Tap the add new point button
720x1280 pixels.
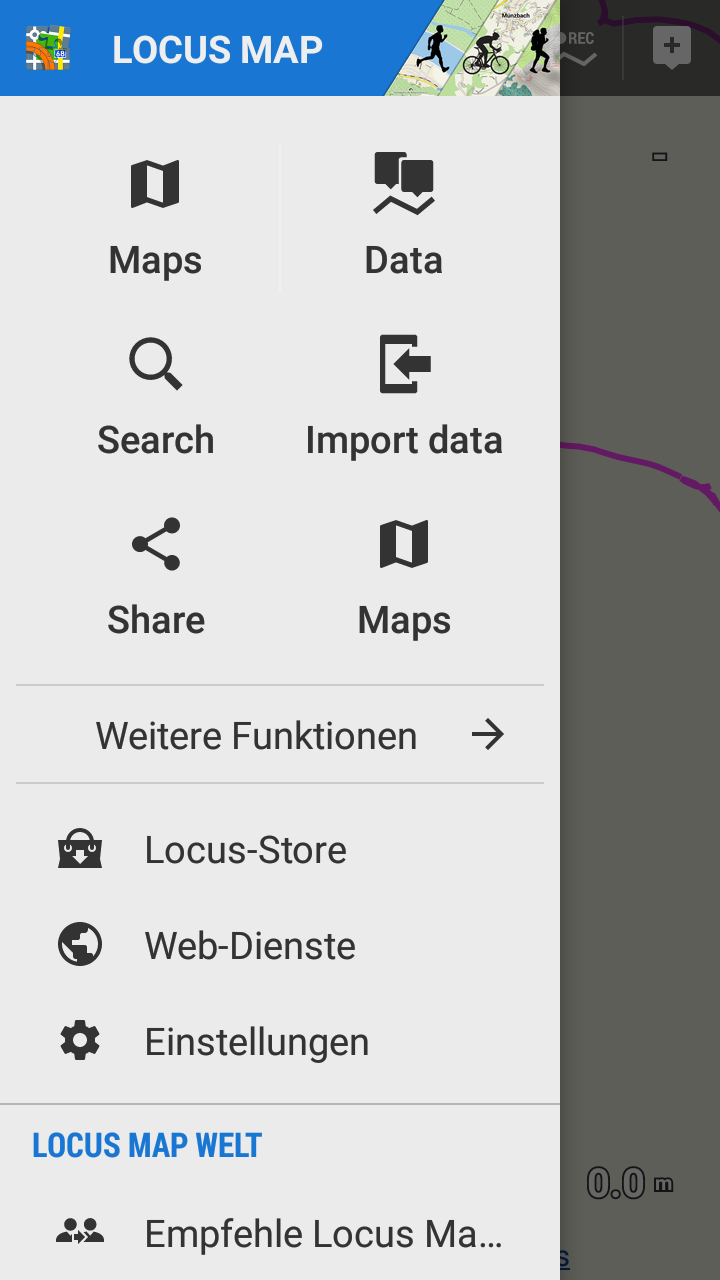point(671,47)
